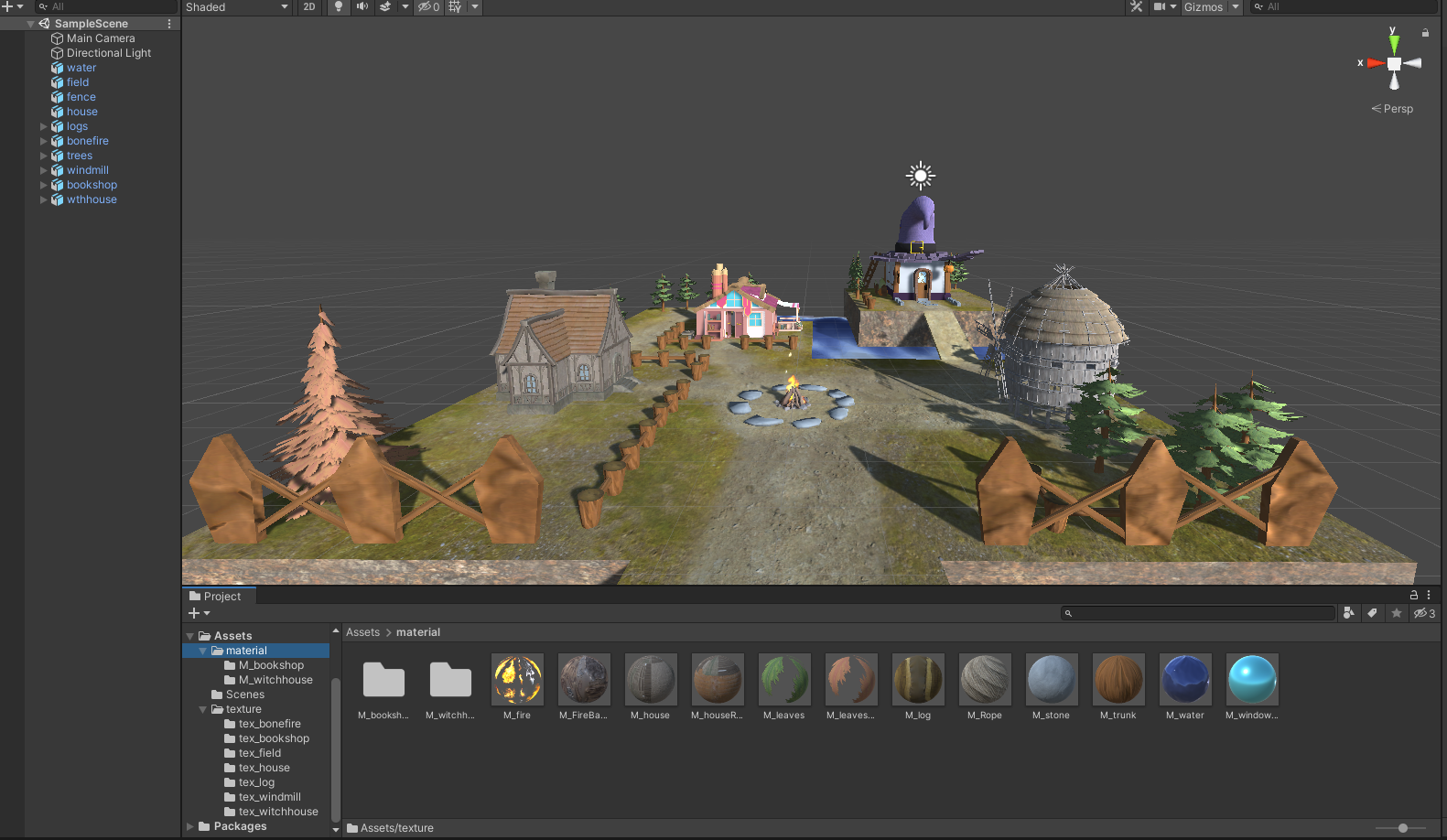
Task: Click the sun light gizmo in scene
Action: click(921, 176)
